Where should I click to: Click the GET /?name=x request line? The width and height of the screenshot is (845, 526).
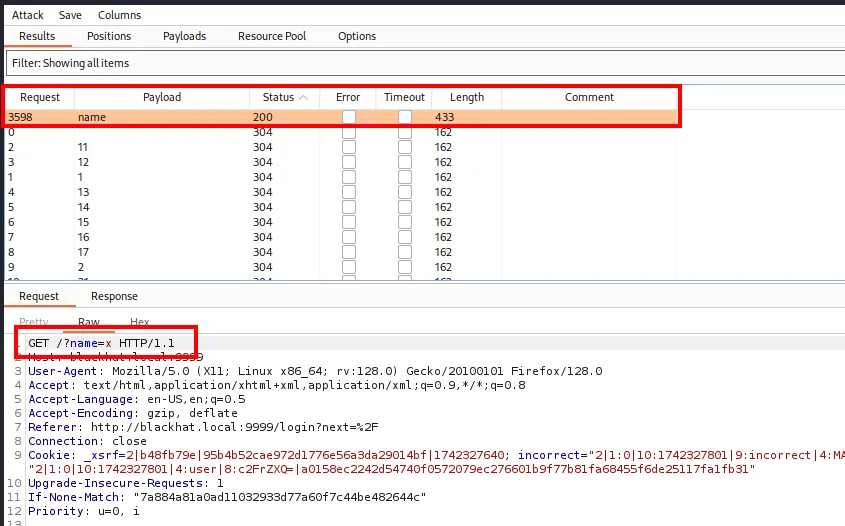tap(101, 343)
